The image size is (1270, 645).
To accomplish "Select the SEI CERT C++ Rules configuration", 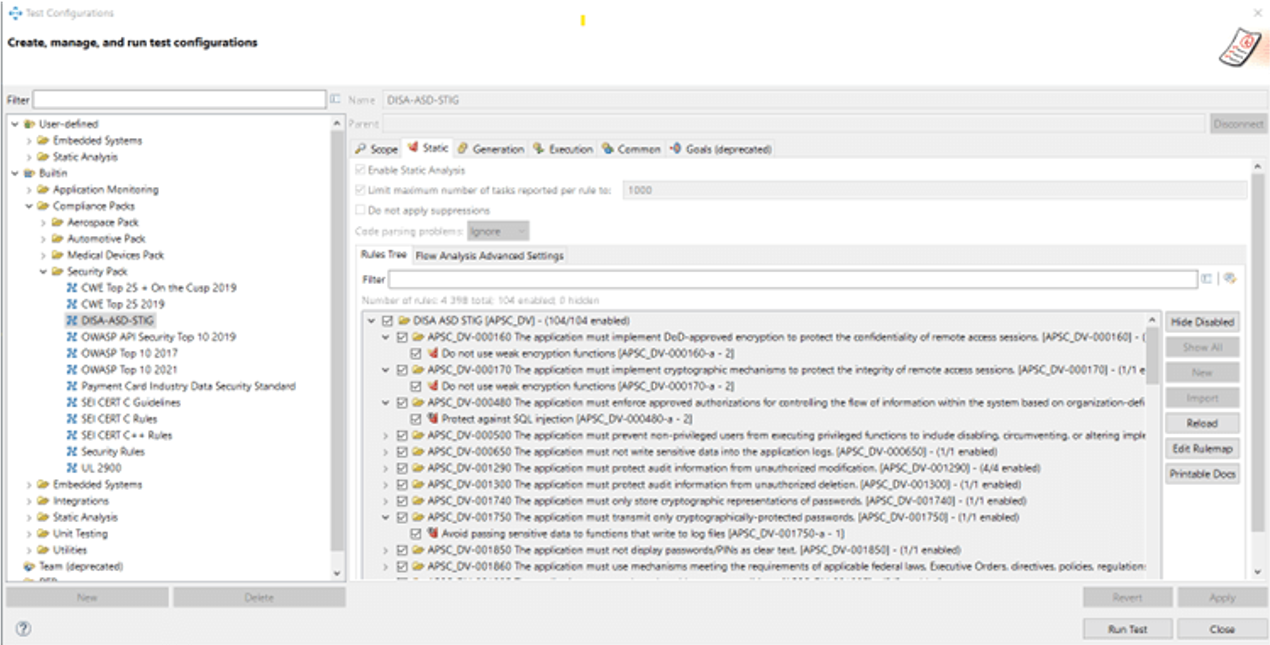I will pyautogui.click(x=126, y=435).
